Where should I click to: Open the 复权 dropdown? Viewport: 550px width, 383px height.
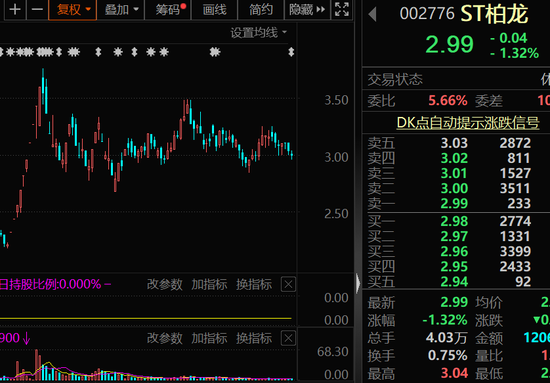(x=72, y=9)
